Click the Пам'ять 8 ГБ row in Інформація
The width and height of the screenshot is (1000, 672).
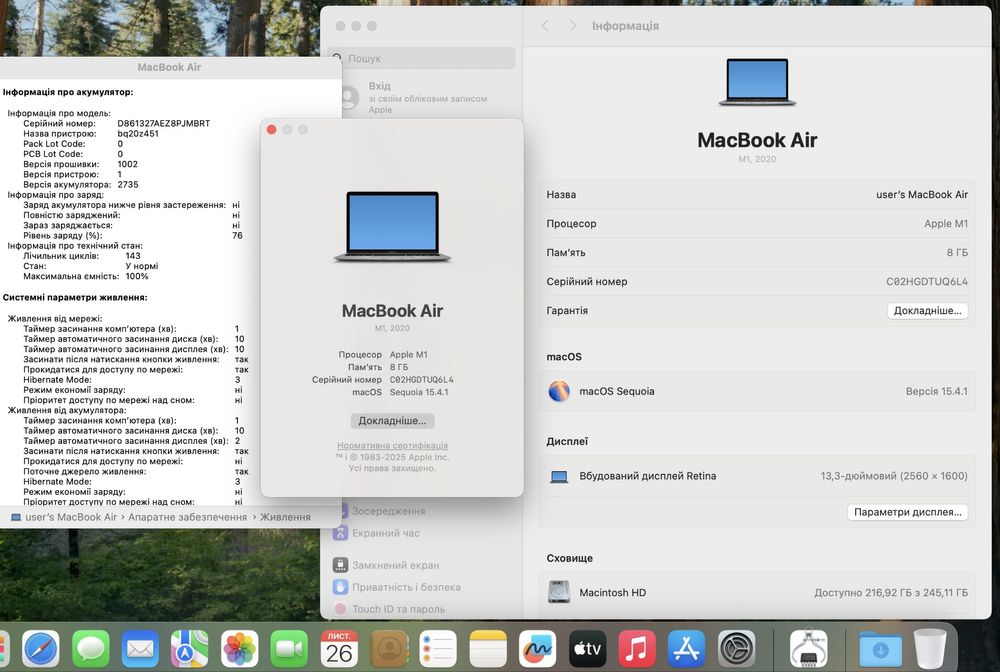click(x=757, y=252)
